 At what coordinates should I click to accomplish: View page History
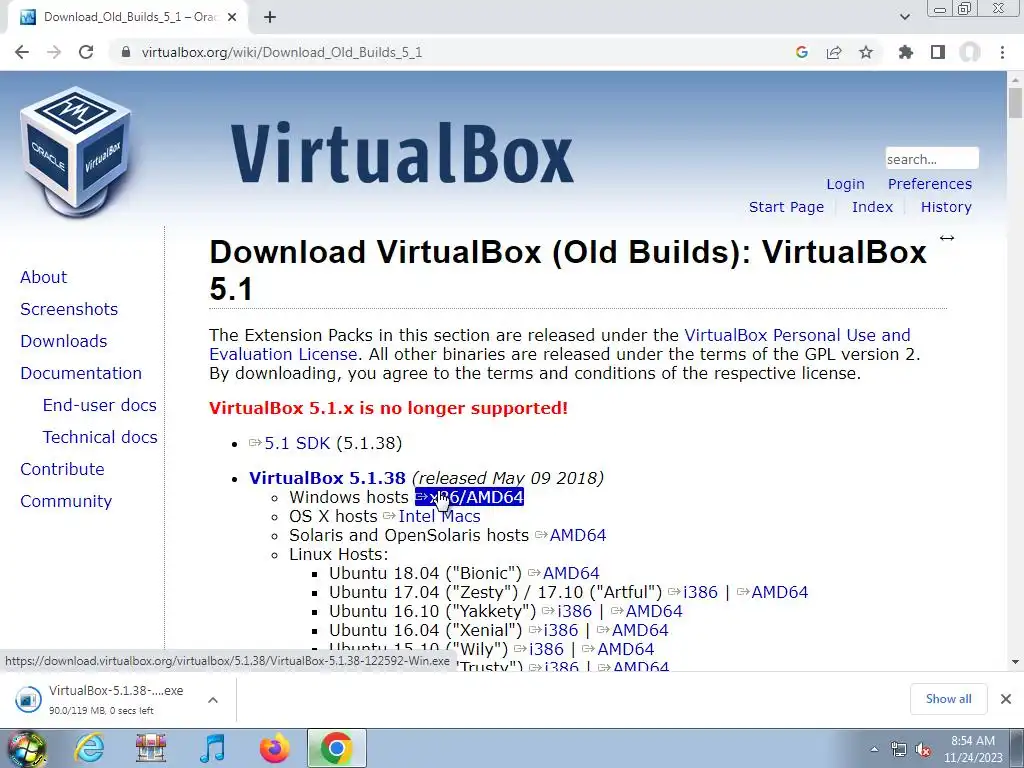point(946,207)
